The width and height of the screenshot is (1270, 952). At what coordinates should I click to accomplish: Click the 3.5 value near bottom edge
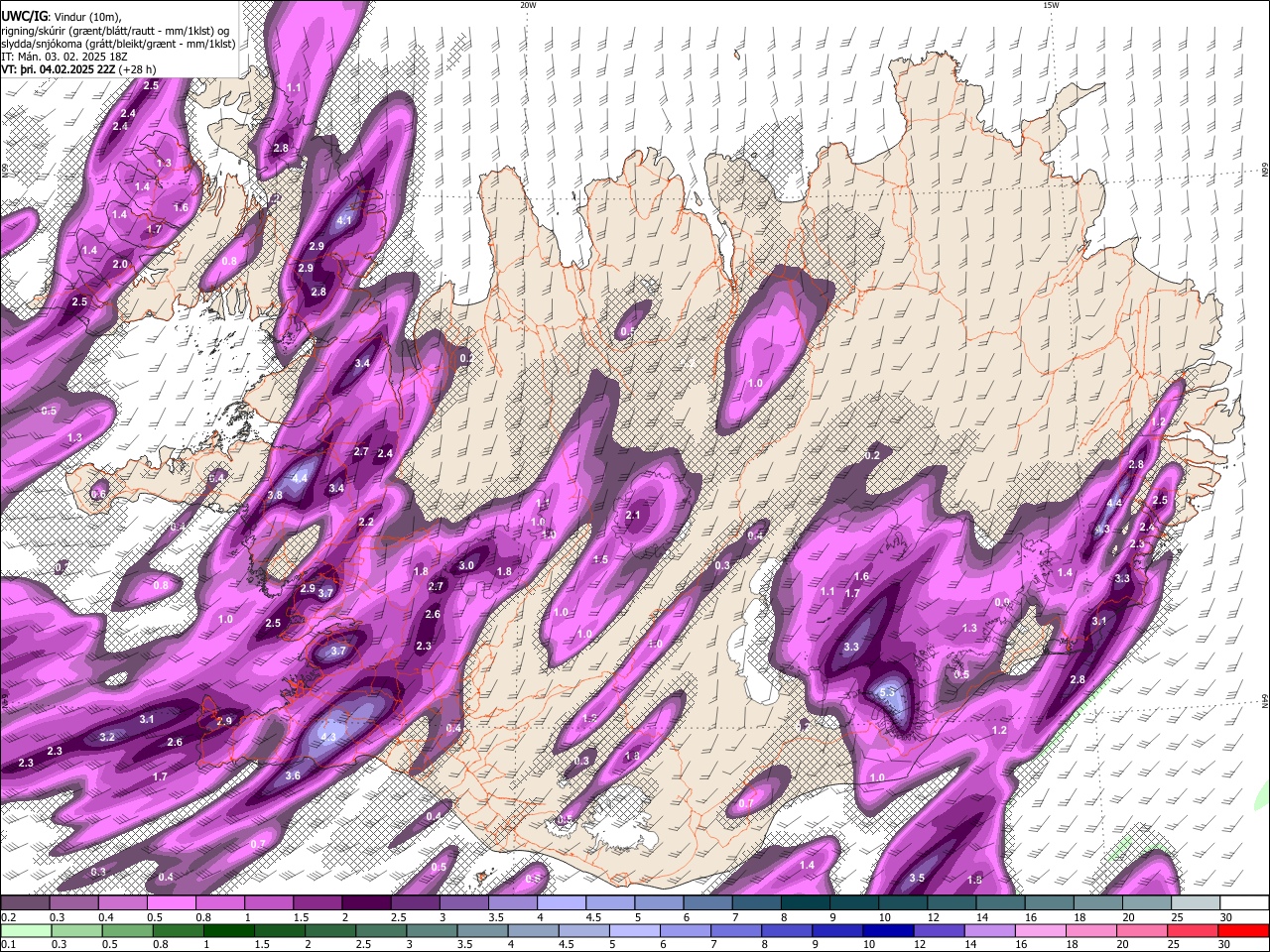click(917, 878)
